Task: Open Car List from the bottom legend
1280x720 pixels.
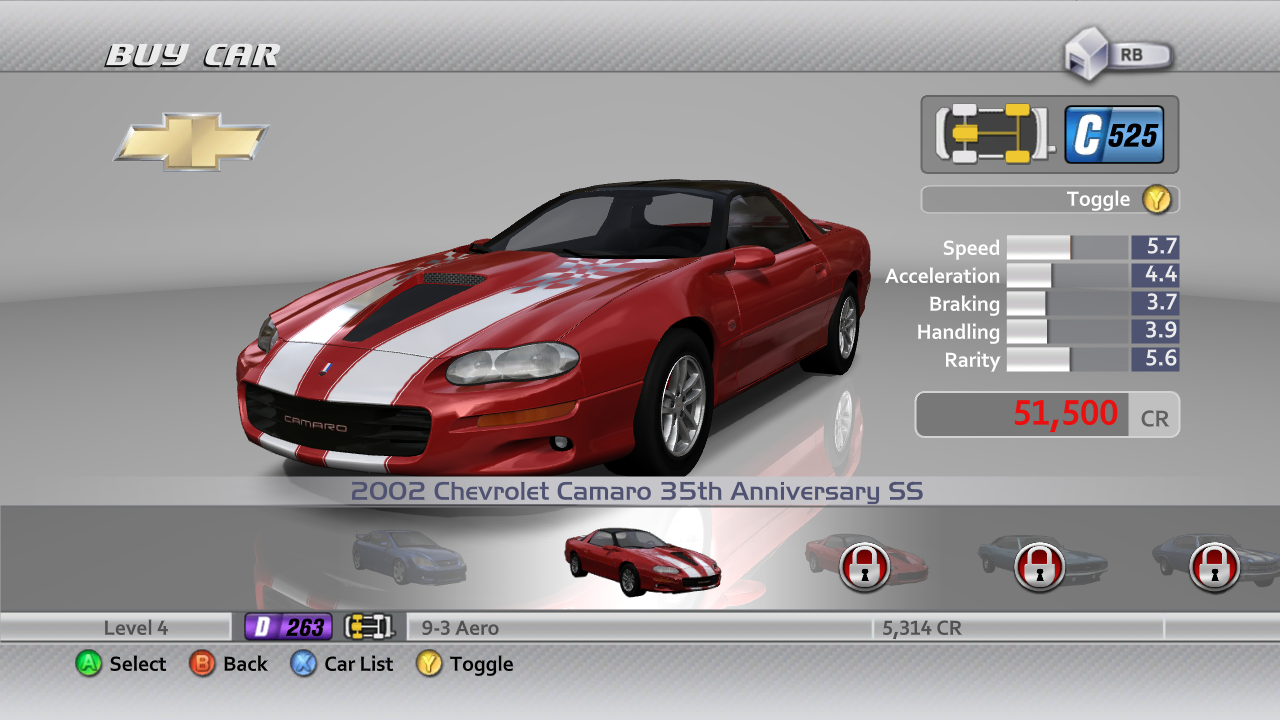Action: (359, 664)
